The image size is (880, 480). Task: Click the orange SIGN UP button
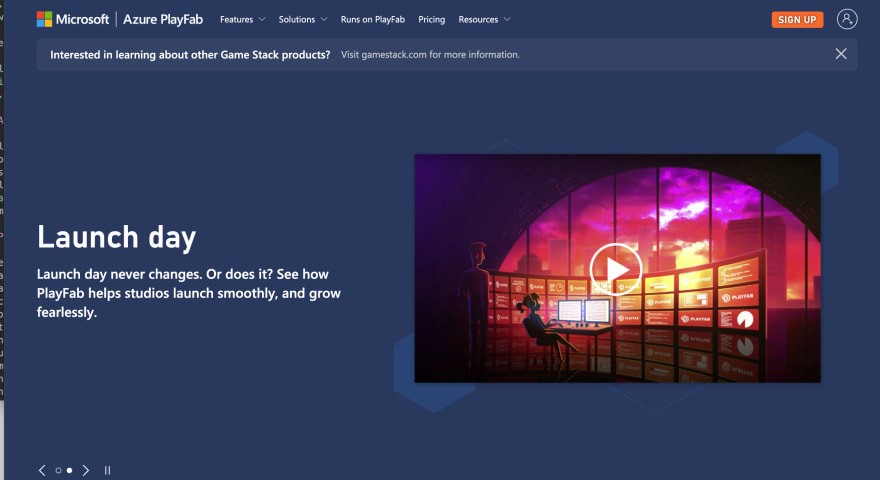tap(797, 19)
